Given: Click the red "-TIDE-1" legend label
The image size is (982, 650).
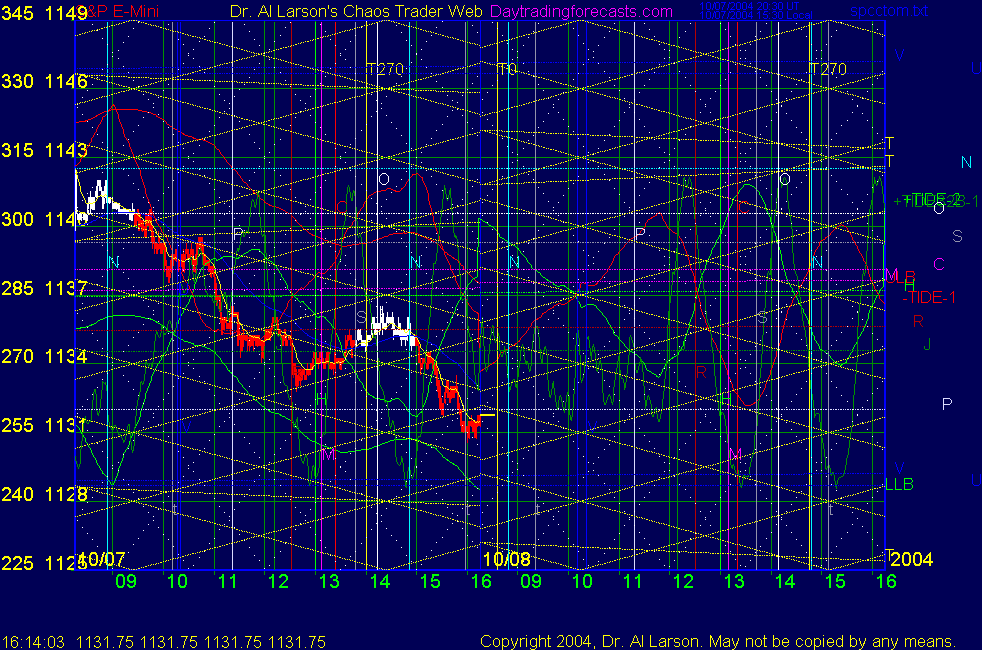Looking at the screenshot, I should [929, 297].
